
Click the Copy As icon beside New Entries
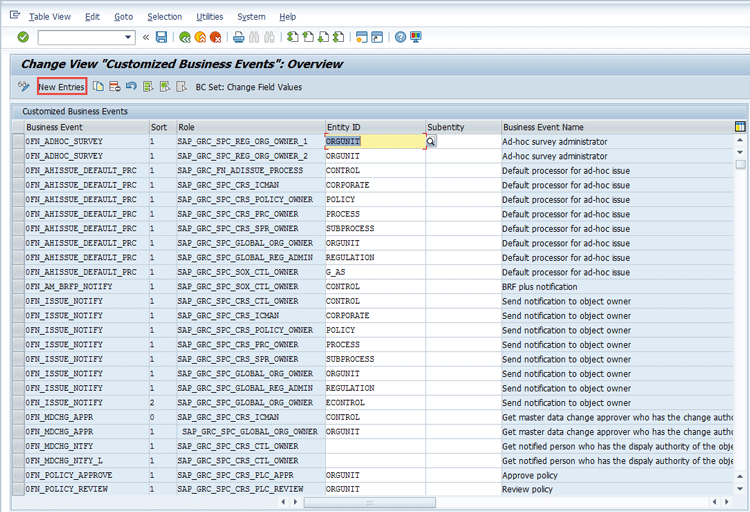pyautogui.click(x=98, y=87)
